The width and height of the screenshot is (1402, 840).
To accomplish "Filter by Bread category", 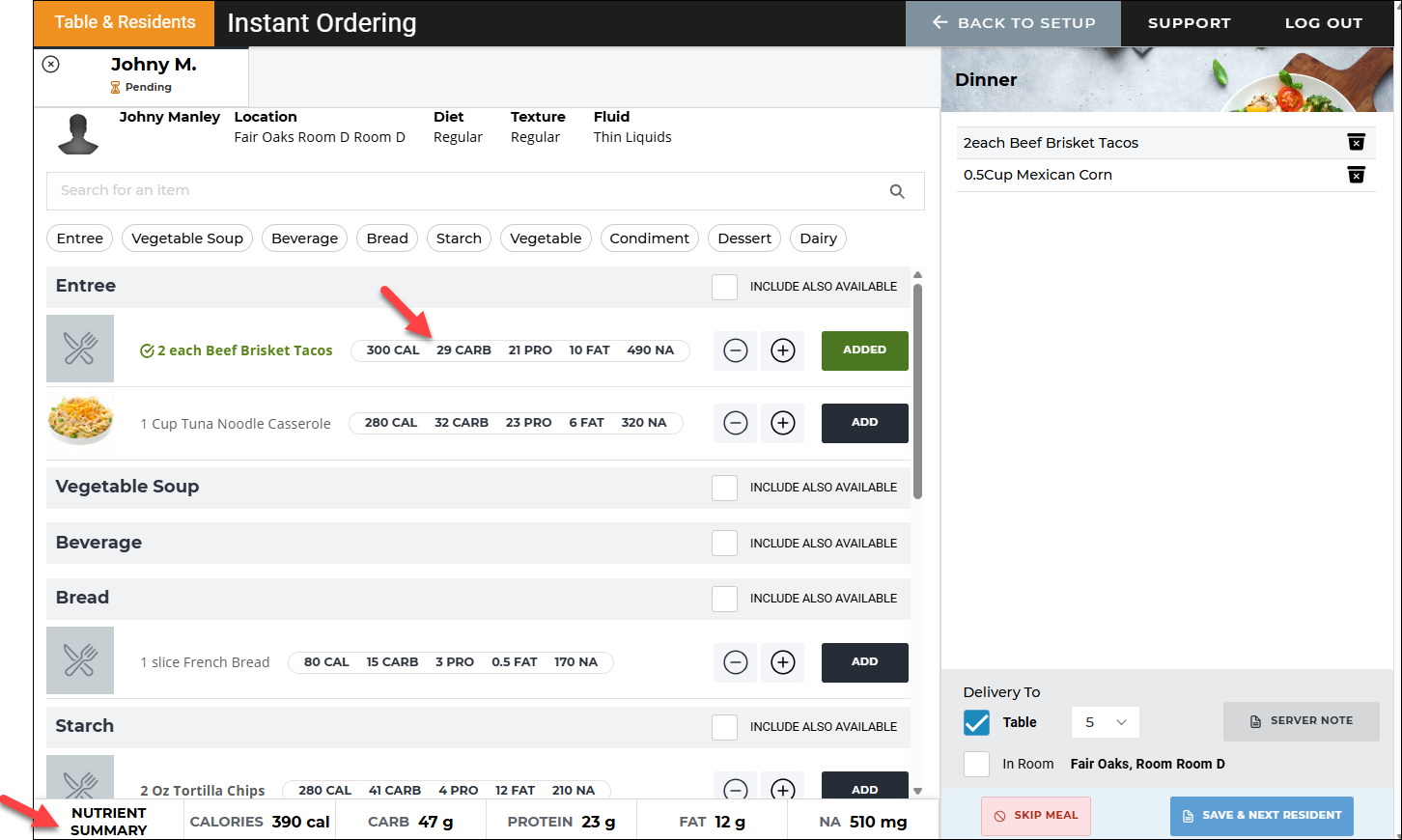I will click(x=387, y=238).
